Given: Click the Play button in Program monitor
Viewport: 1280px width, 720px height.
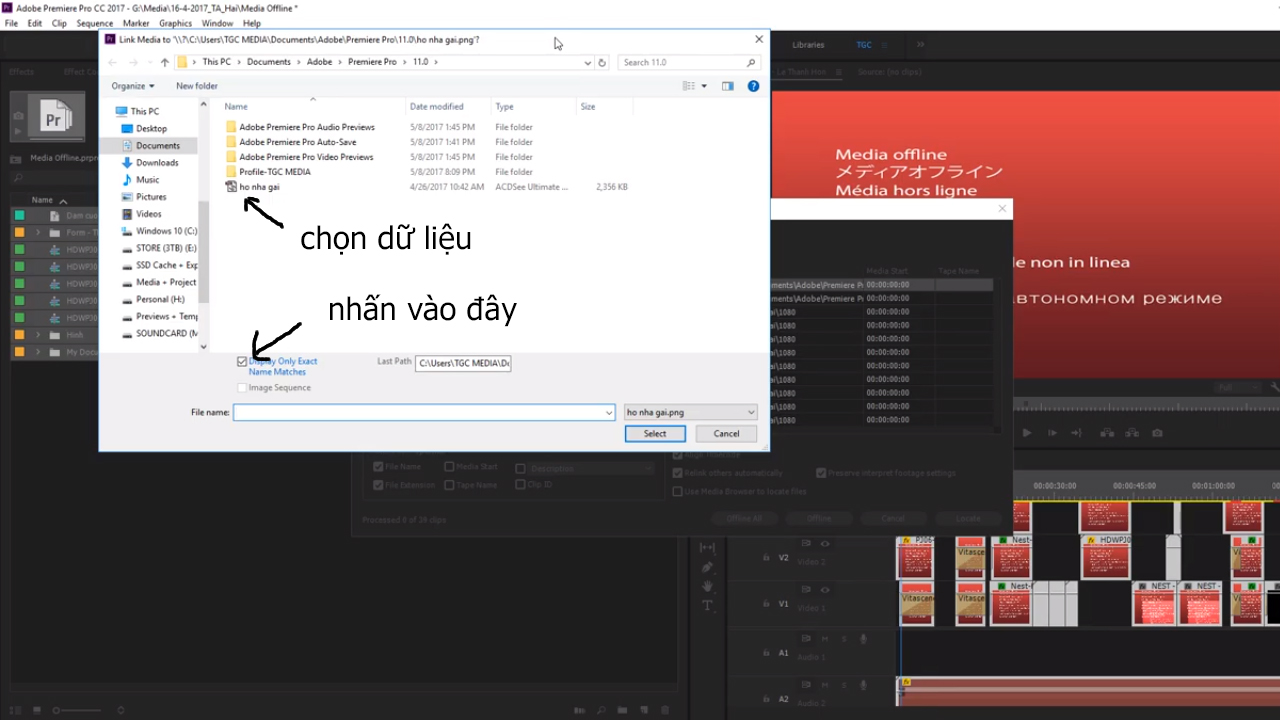Looking at the screenshot, I should [1026, 433].
